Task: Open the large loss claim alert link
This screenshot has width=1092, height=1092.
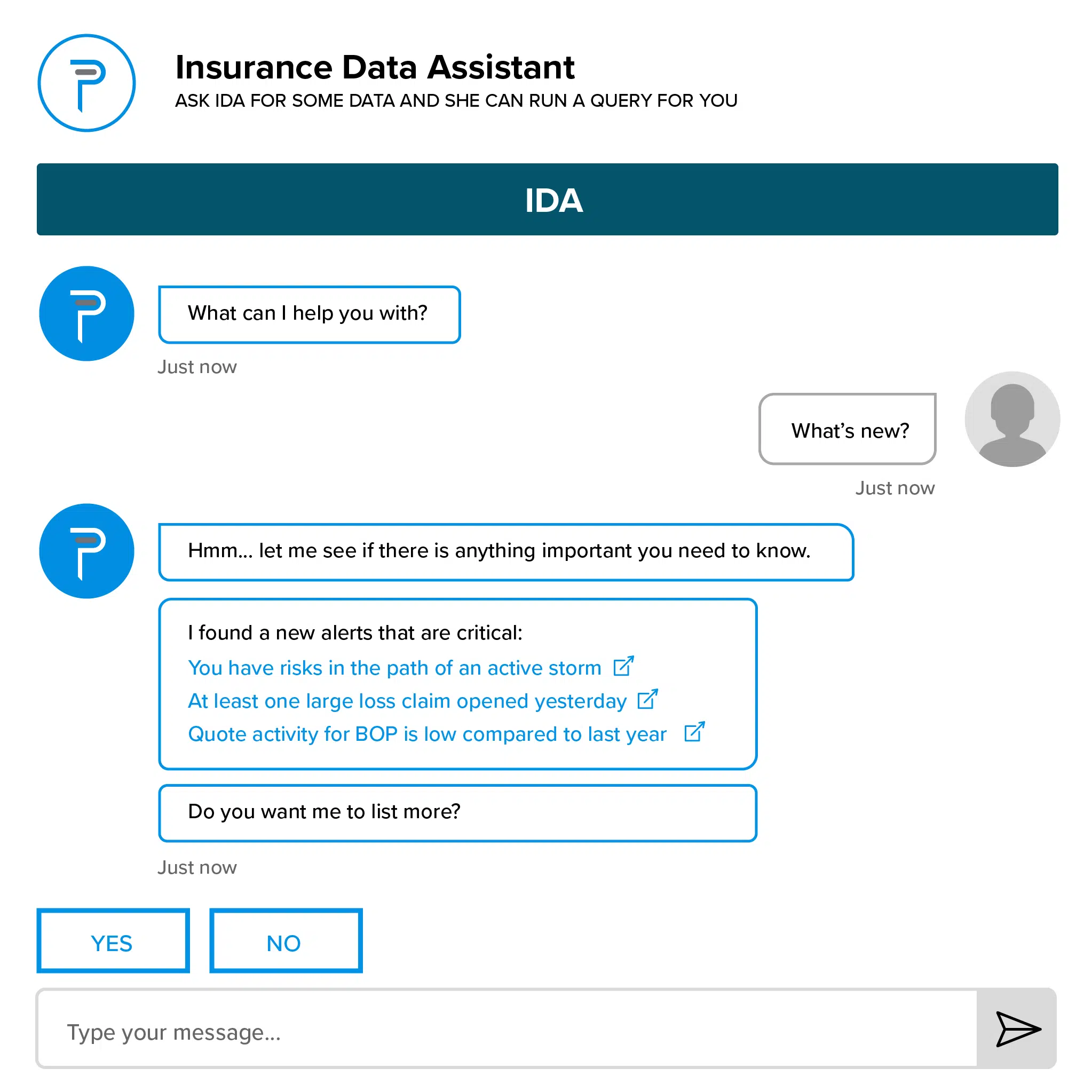Action: point(407,701)
